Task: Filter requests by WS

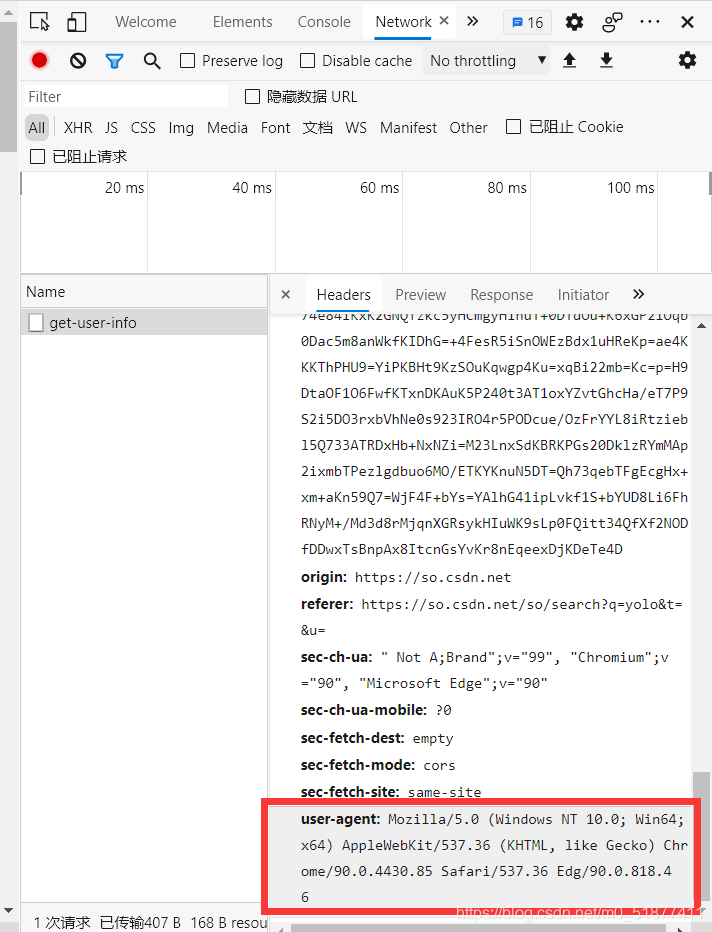Action: tap(356, 128)
